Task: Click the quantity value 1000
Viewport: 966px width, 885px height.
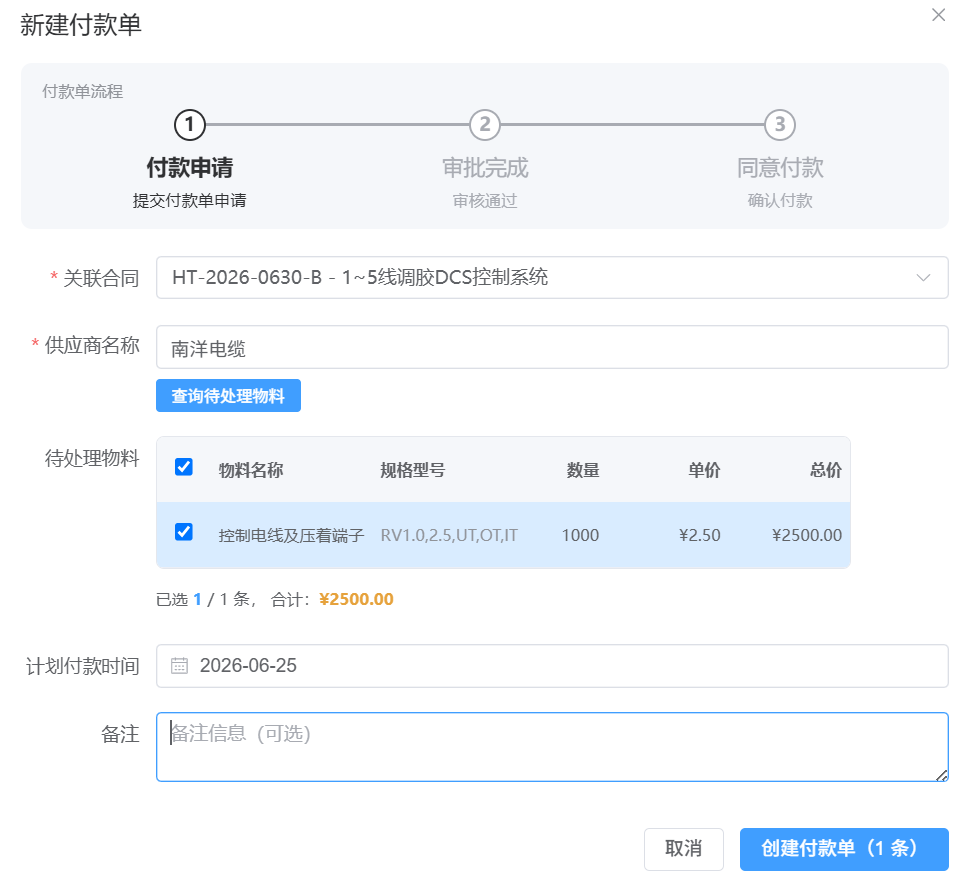Action: tap(580, 535)
